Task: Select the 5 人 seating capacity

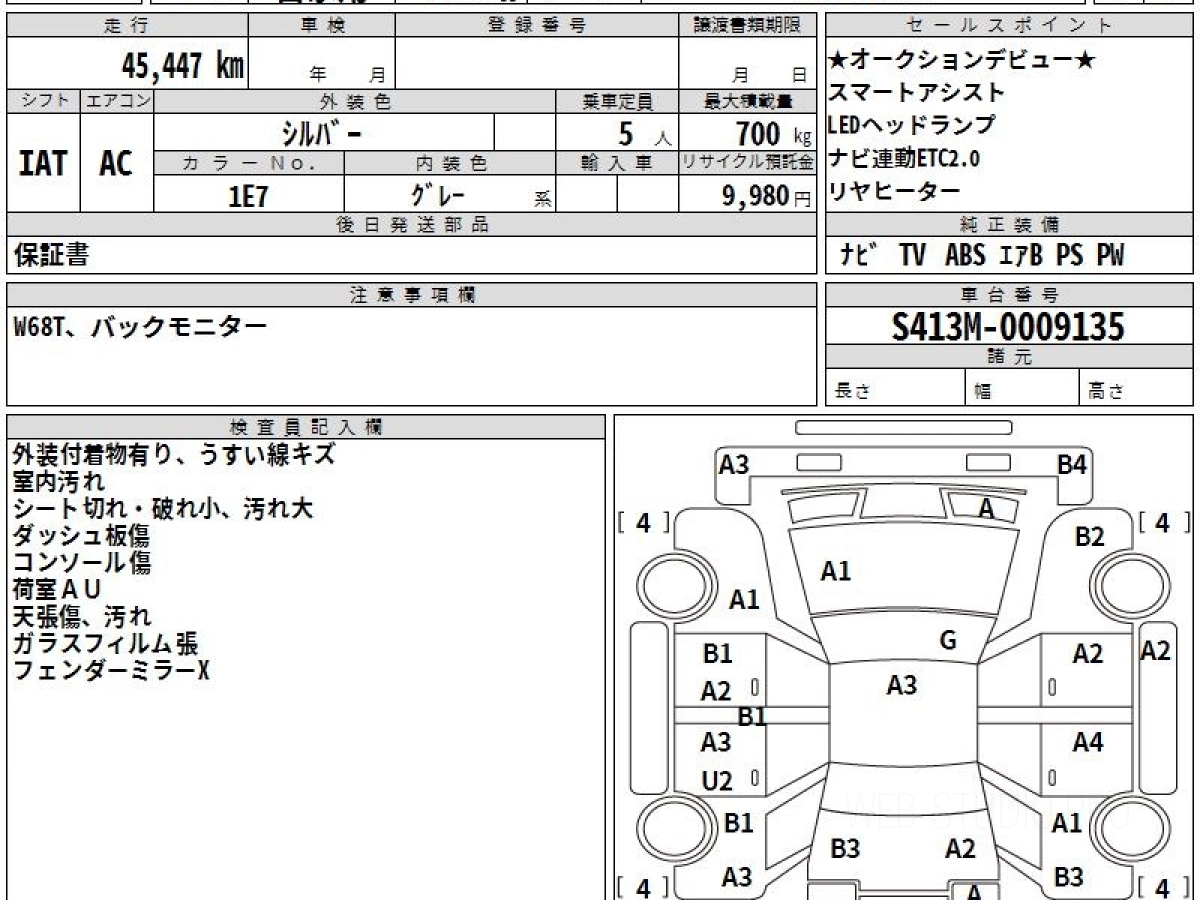Action: point(645,133)
